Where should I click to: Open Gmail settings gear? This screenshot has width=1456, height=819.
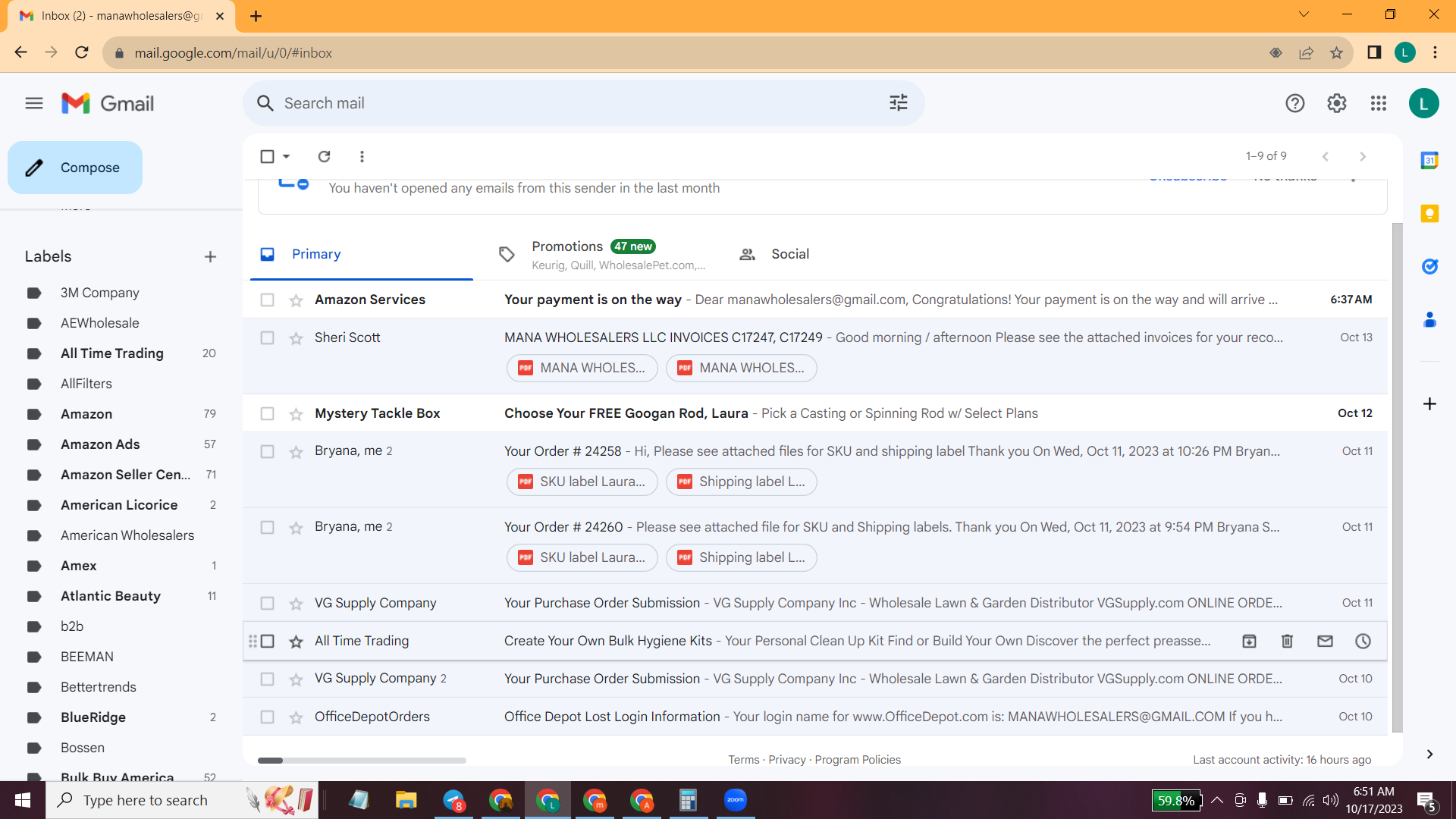pyautogui.click(x=1336, y=103)
